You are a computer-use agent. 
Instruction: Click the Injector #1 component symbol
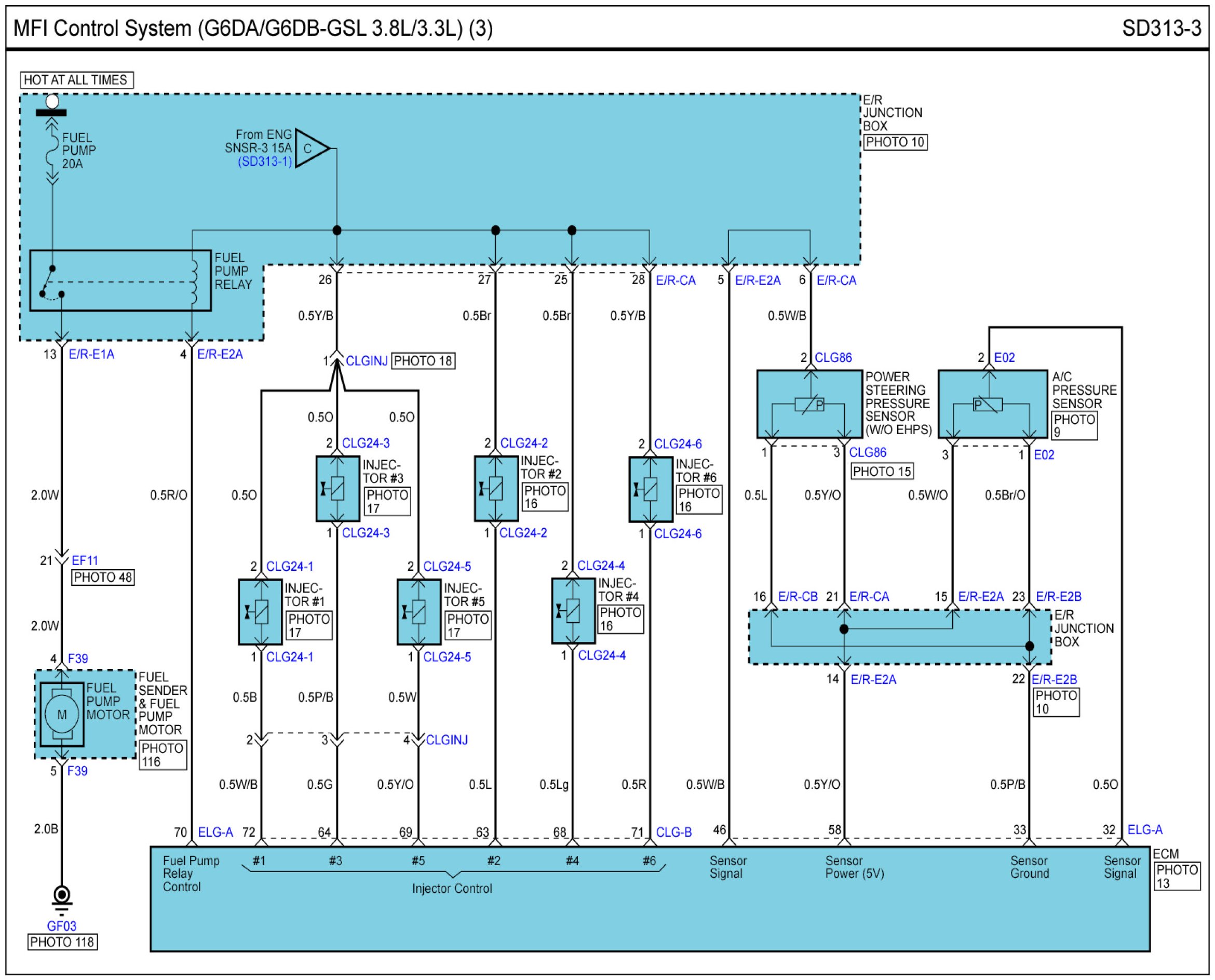[x=260, y=612]
